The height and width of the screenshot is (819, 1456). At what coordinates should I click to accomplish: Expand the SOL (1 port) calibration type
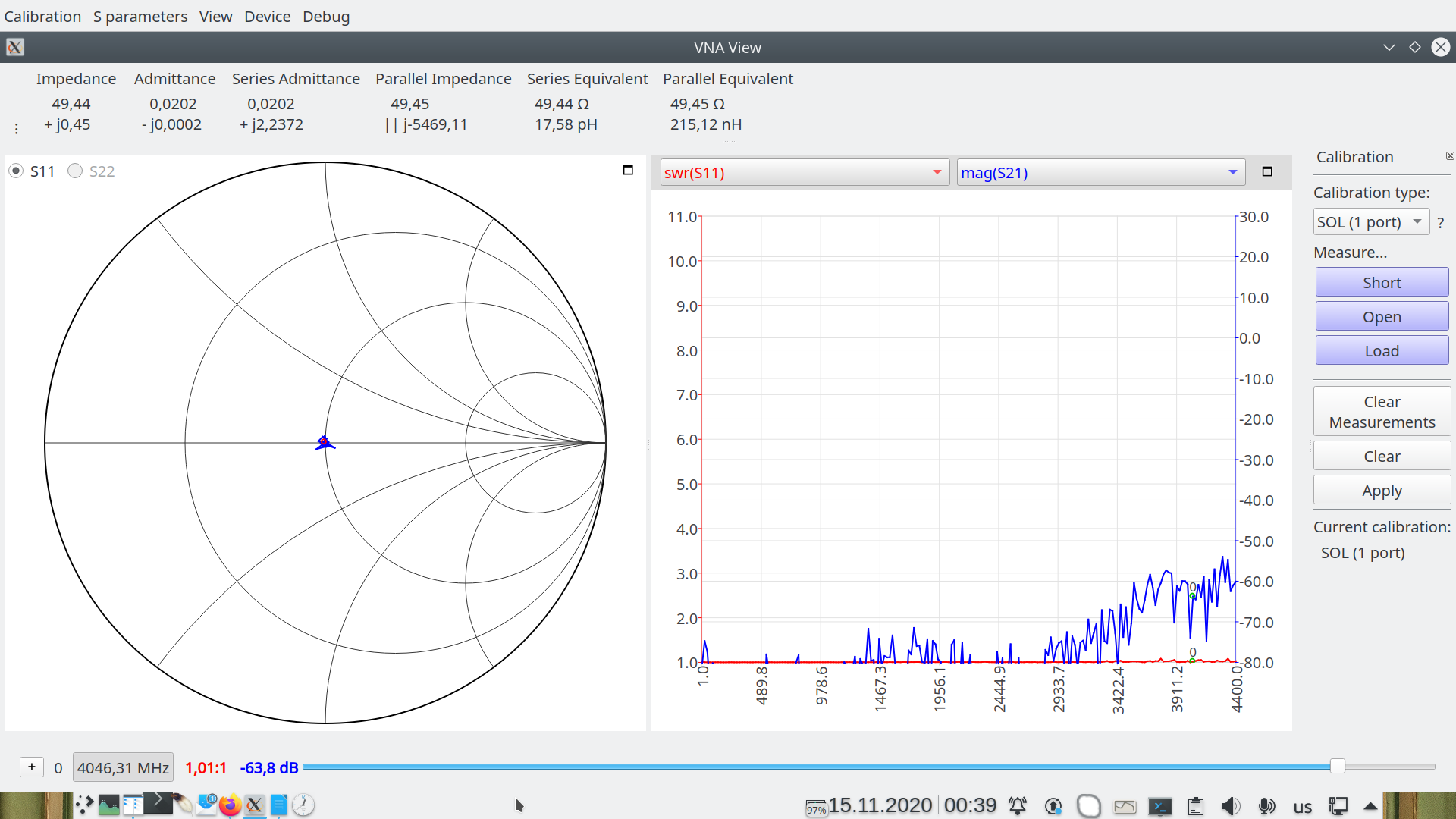(1371, 222)
